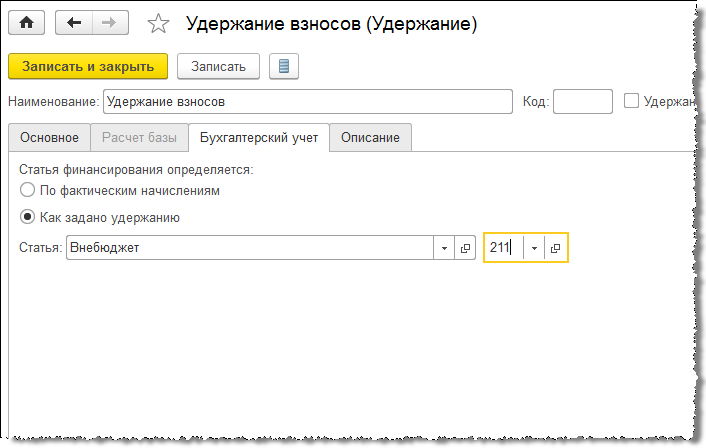
Task: Focus the Код input field
Action: (582, 101)
